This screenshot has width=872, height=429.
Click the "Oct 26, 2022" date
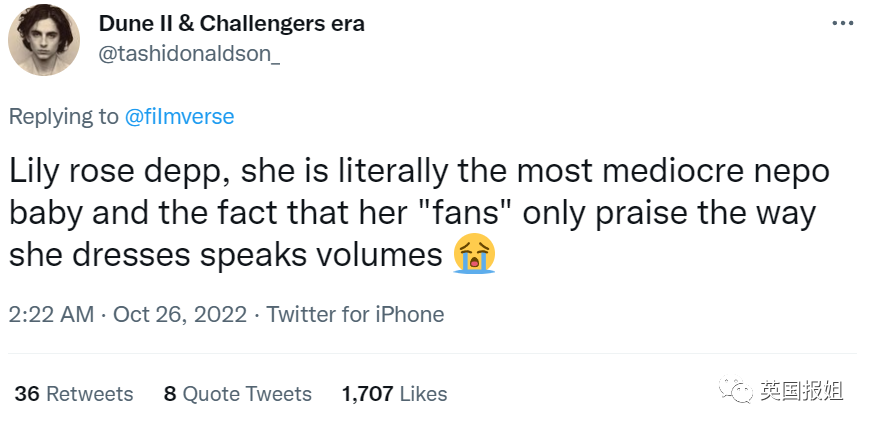(x=180, y=314)
